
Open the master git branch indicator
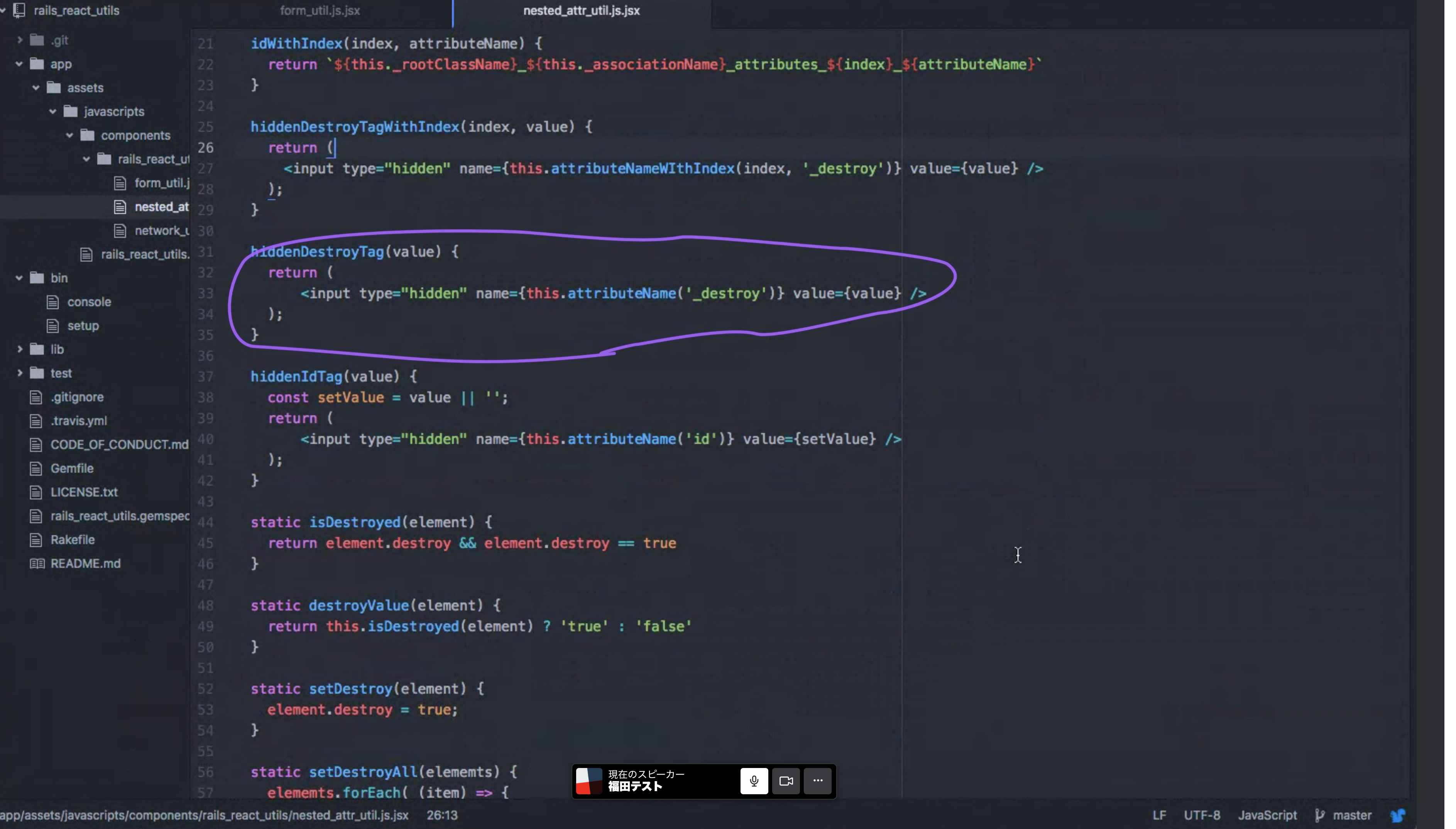[x=1343, y=815]
